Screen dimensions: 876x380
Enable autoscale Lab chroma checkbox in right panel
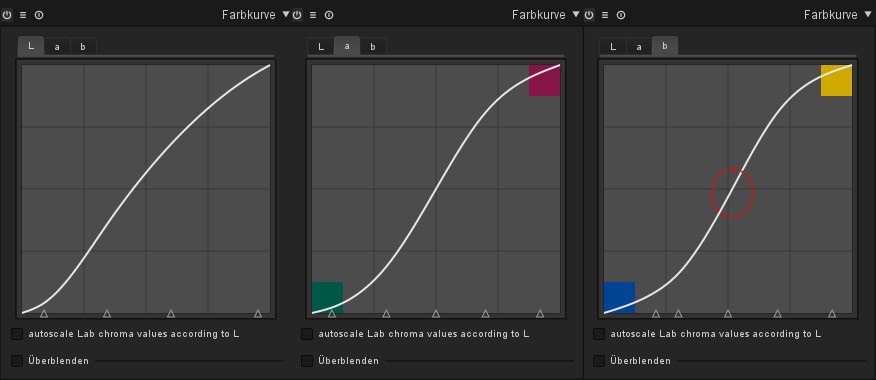599,334
